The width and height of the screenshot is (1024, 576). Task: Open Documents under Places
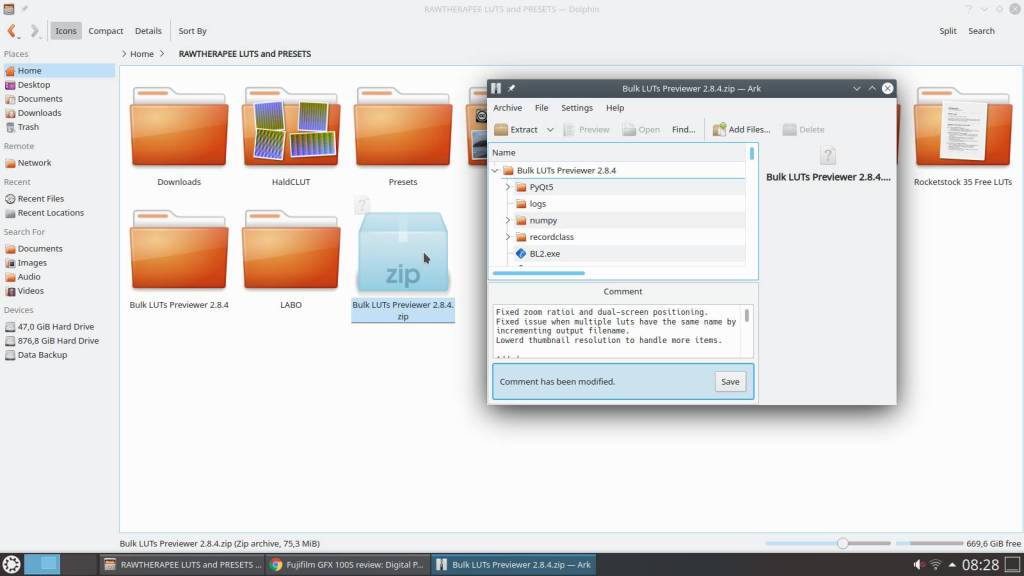click(x=58, y=99)
